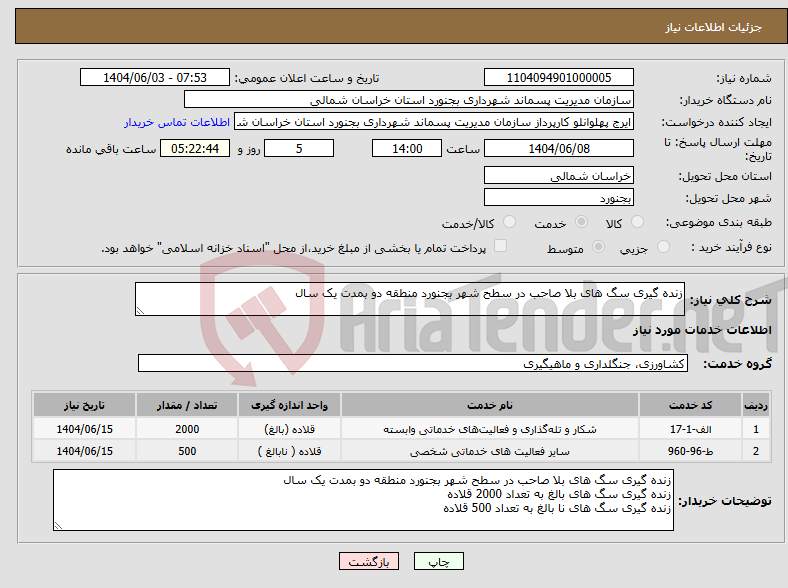The image size is (788, 588).
Task: Select the متوسط purchase type radio
Action: coord(598,246)
